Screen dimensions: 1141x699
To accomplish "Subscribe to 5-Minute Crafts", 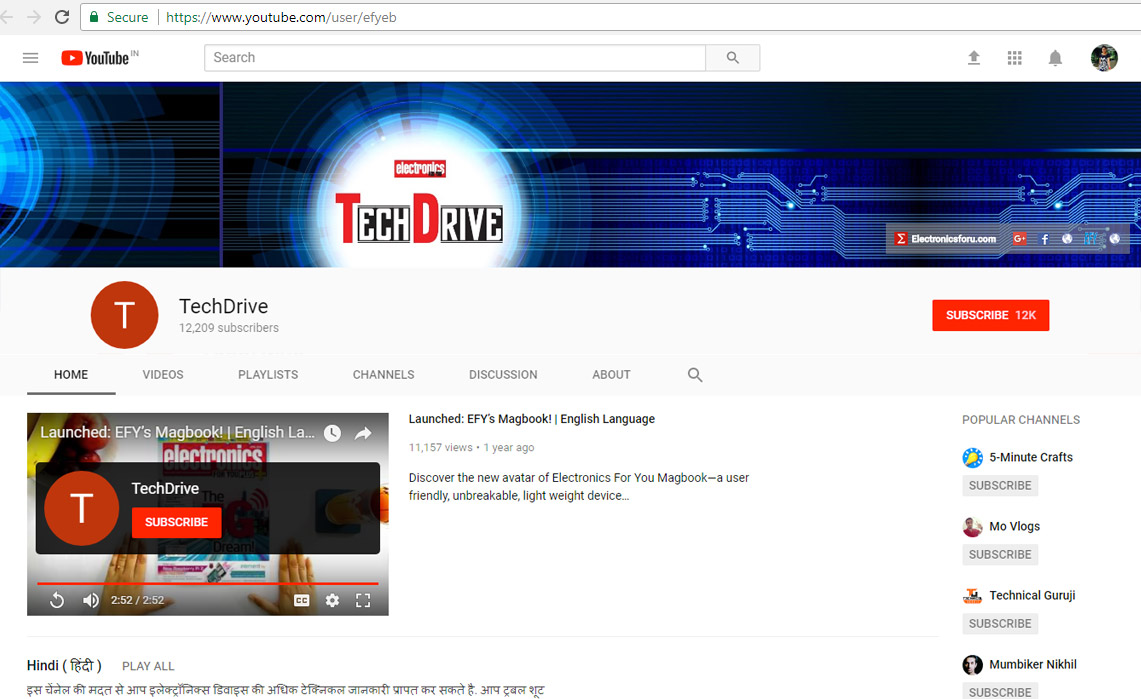I will click(x=1000, y=485).
